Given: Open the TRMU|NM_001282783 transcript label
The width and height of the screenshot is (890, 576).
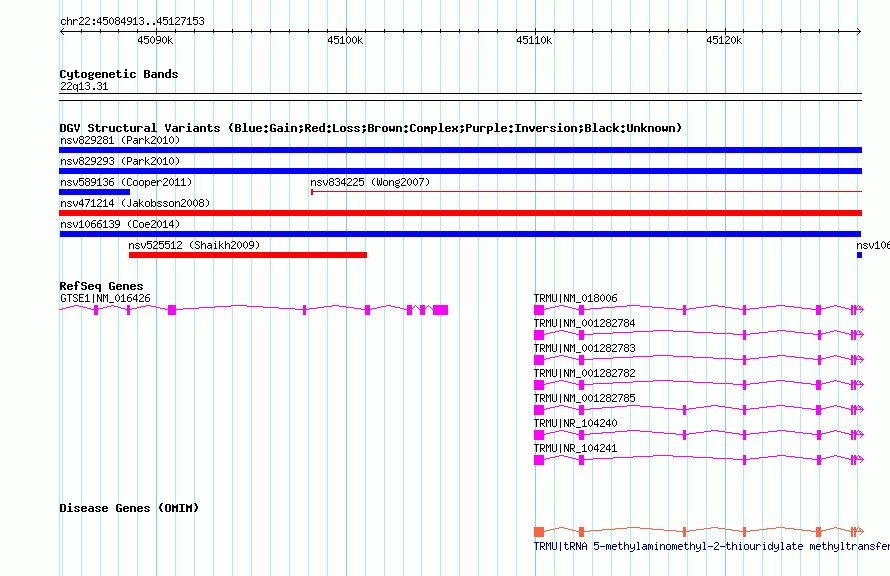Looking at the screenshot, I should [585, 348].
